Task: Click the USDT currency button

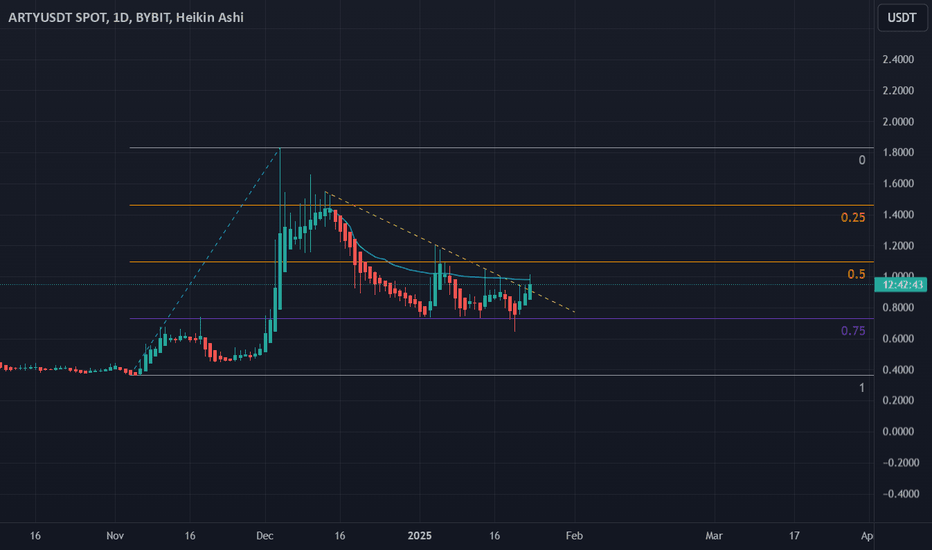Action: pos(902,17)
